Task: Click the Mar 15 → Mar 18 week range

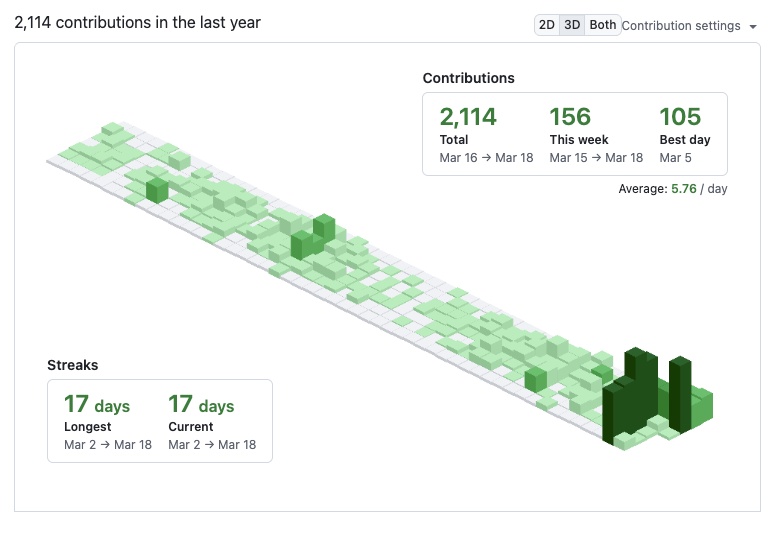Action: pos(596,158)
